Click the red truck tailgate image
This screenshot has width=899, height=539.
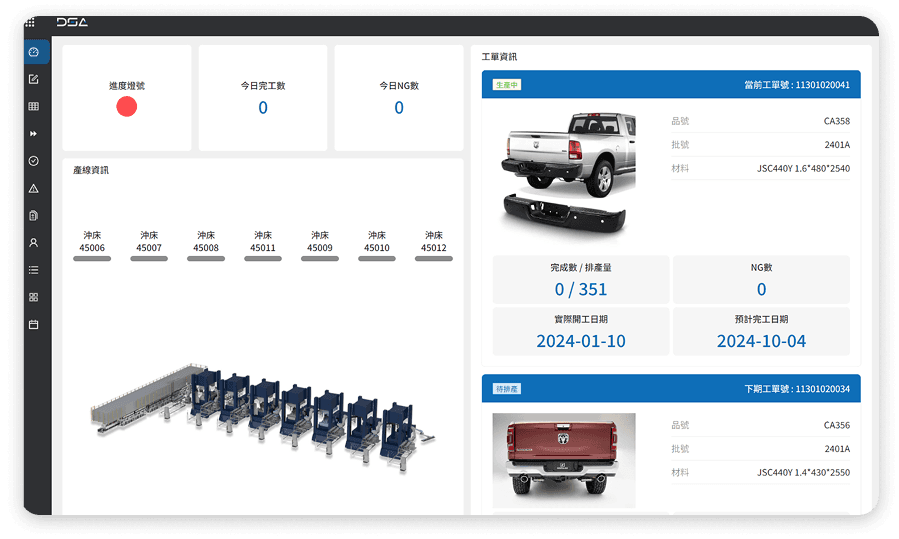click(564, 460)
